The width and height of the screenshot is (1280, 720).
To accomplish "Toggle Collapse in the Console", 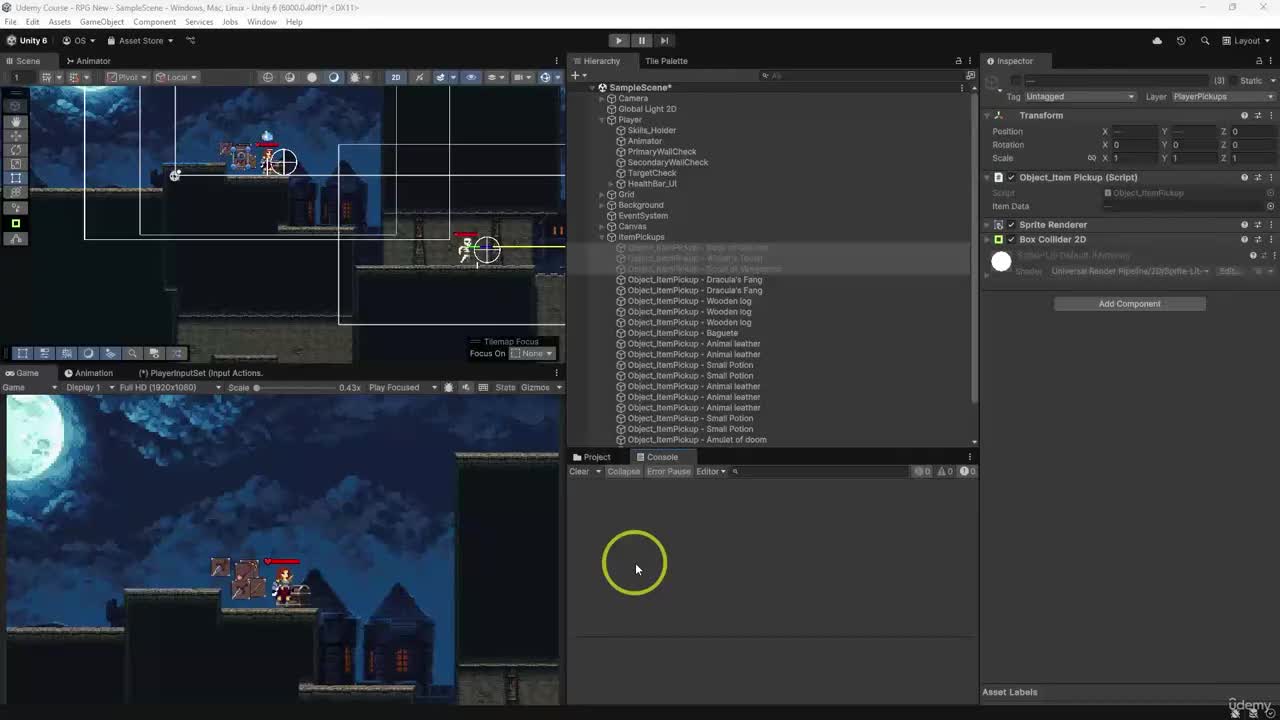I will (623, 472).
